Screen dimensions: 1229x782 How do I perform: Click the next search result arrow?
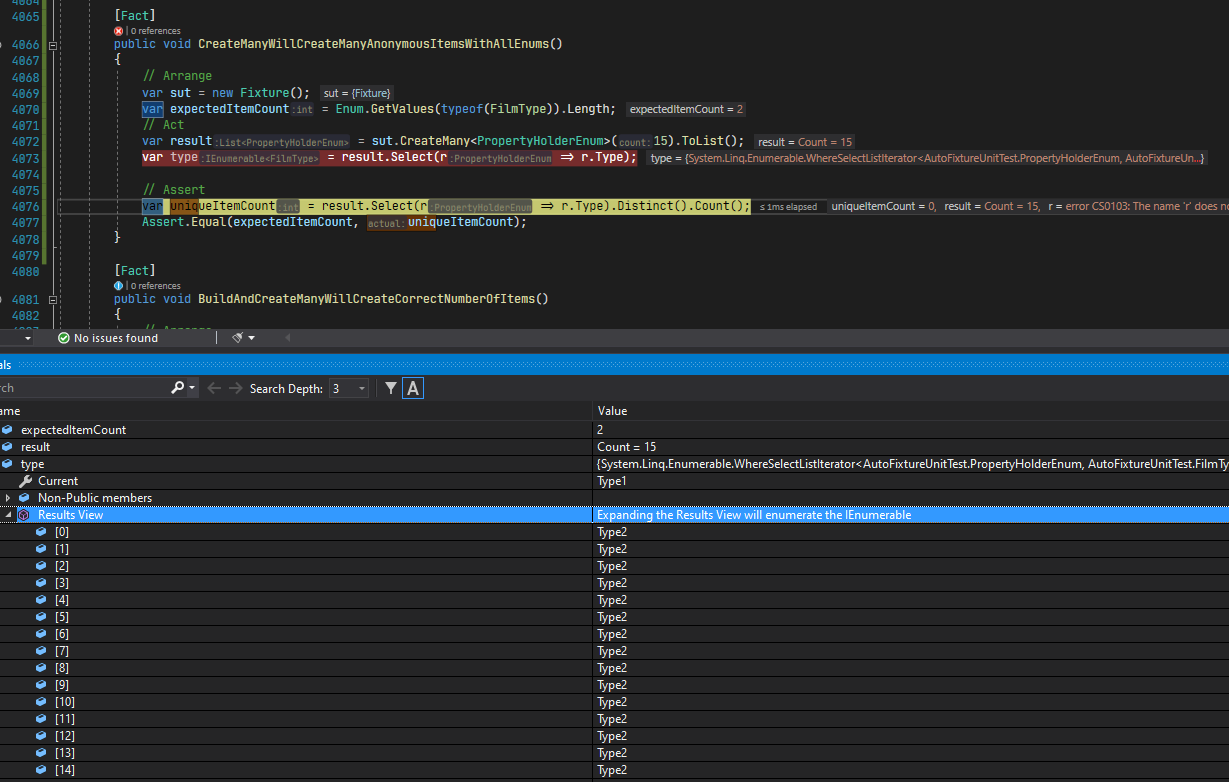234,387
